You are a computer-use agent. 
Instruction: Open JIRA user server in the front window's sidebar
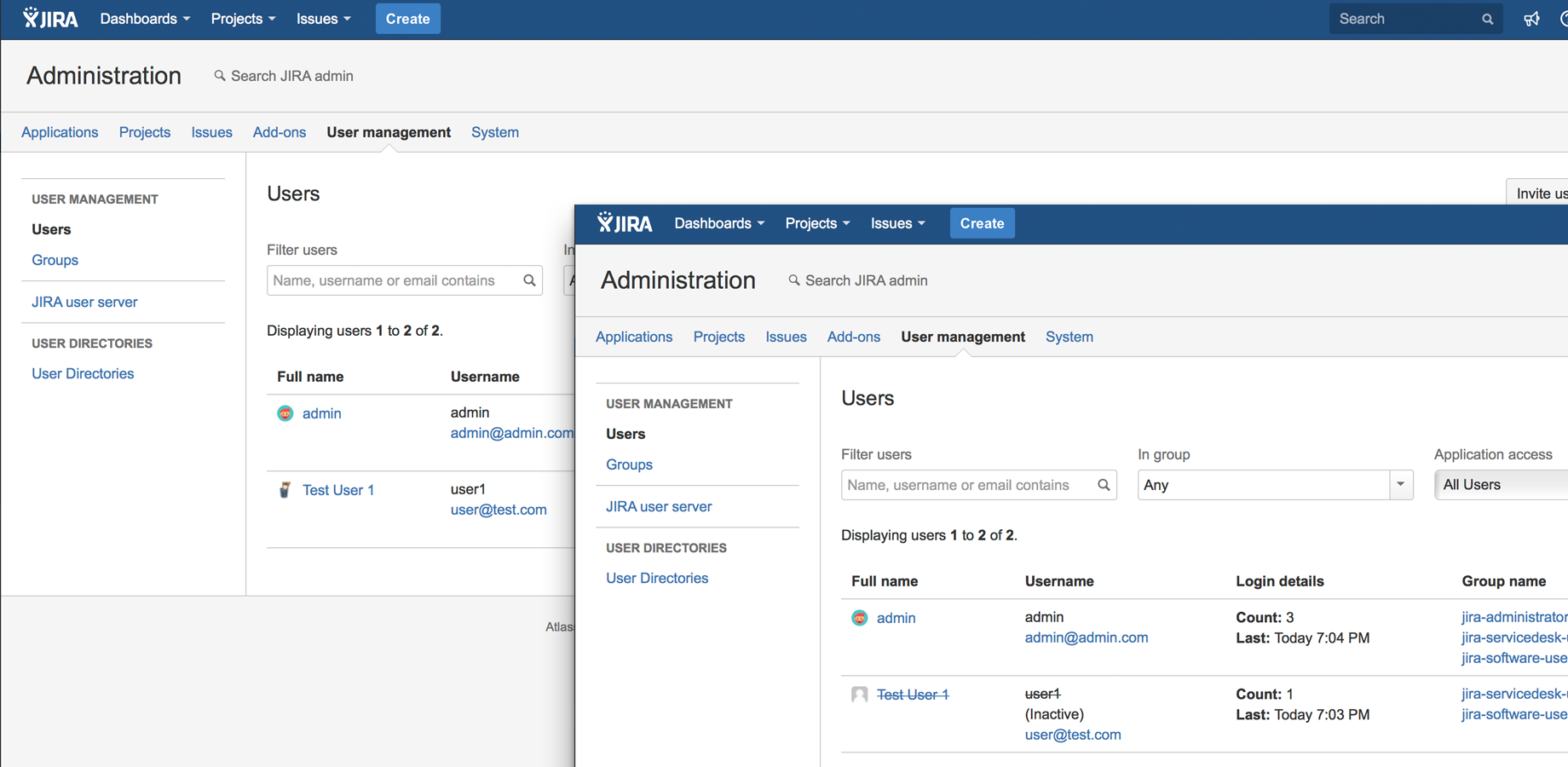pos(659,506)
